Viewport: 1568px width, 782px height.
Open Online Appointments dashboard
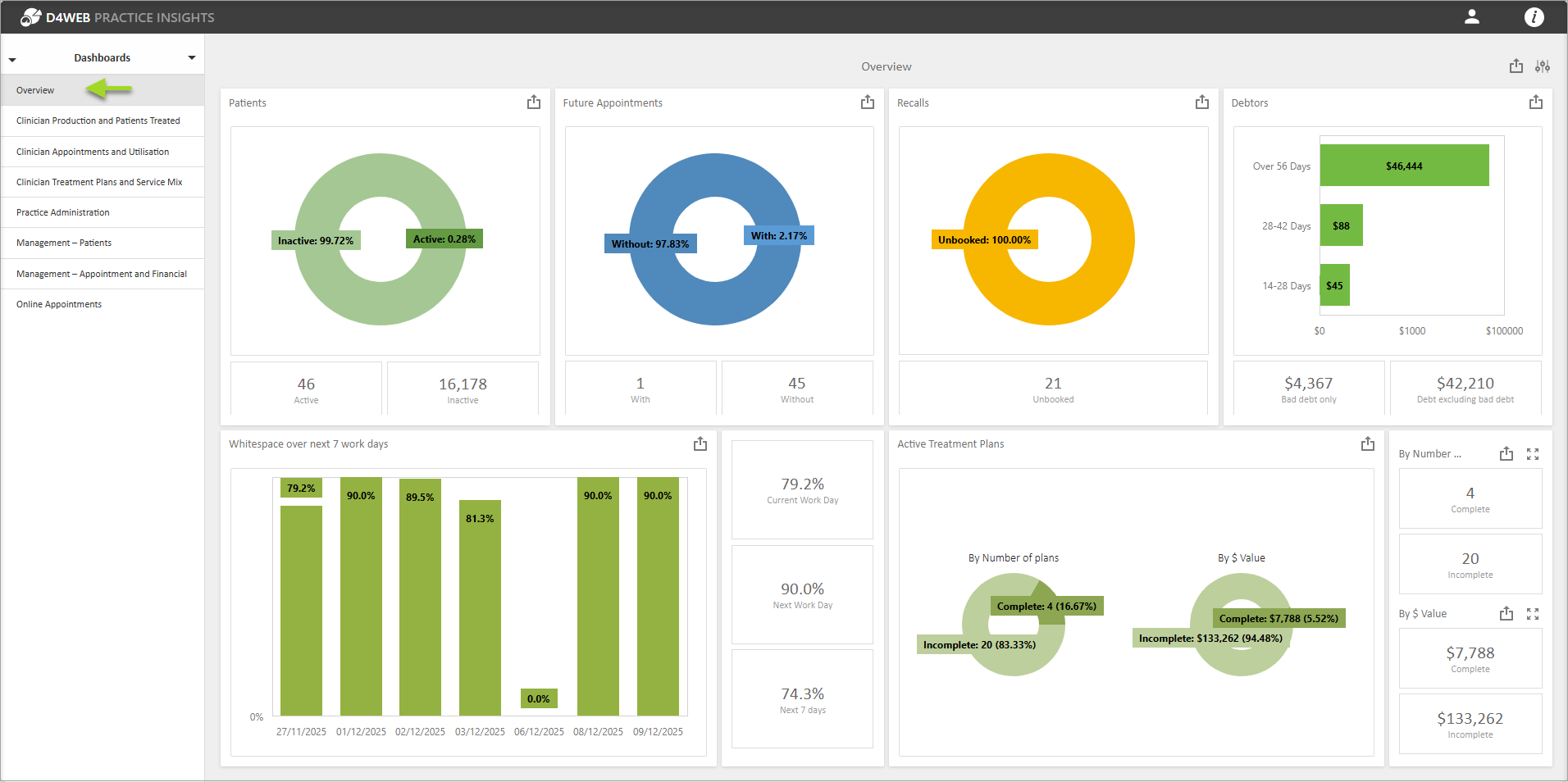pos(59,305)
